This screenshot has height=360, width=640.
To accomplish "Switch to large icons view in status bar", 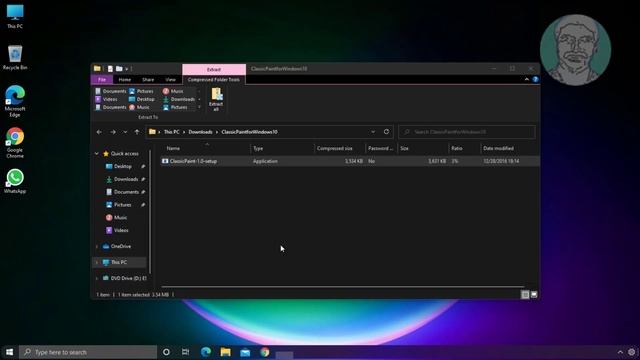I will [534, 294].
